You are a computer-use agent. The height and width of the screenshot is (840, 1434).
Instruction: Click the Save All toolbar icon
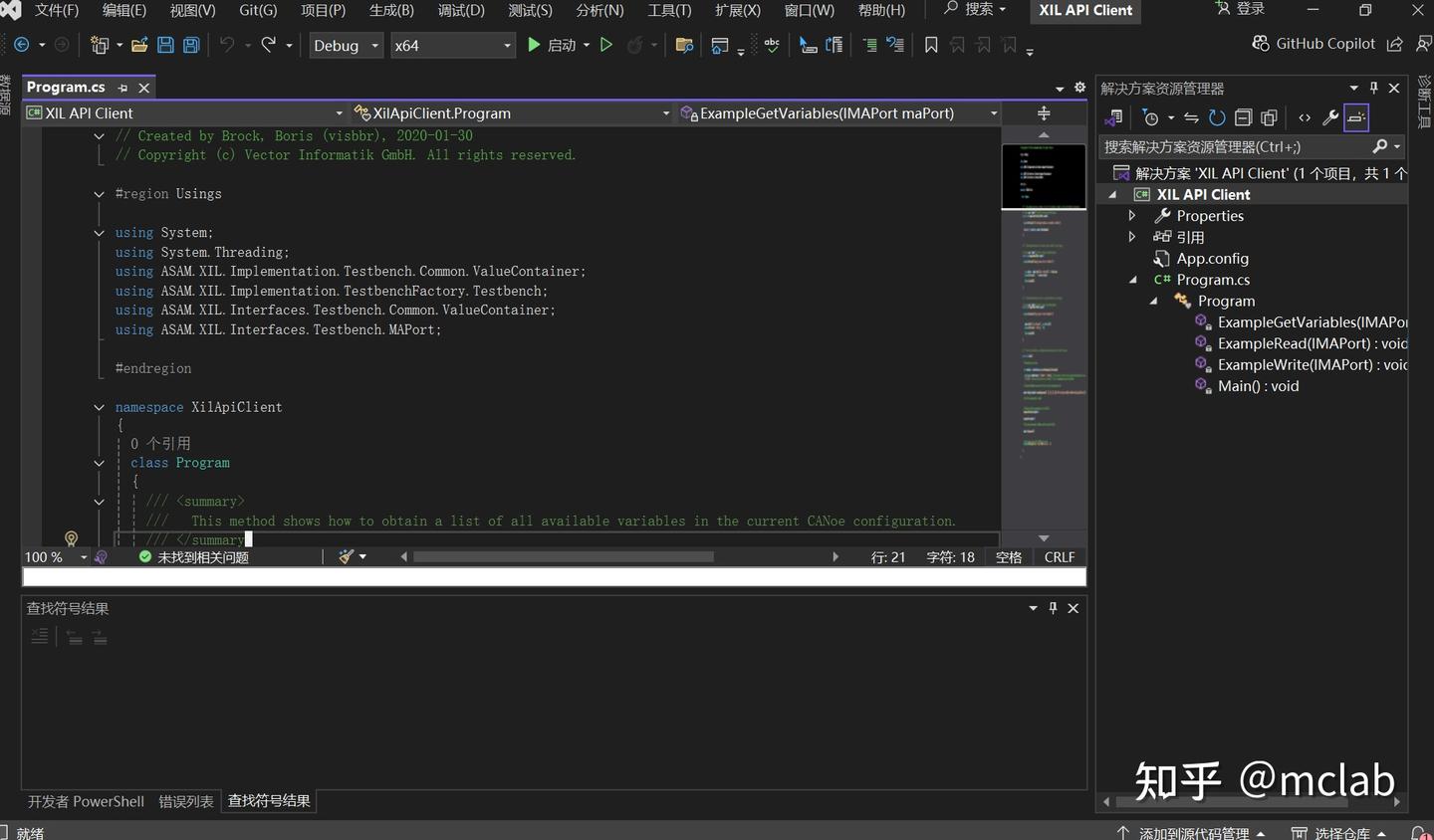point(191,45)
